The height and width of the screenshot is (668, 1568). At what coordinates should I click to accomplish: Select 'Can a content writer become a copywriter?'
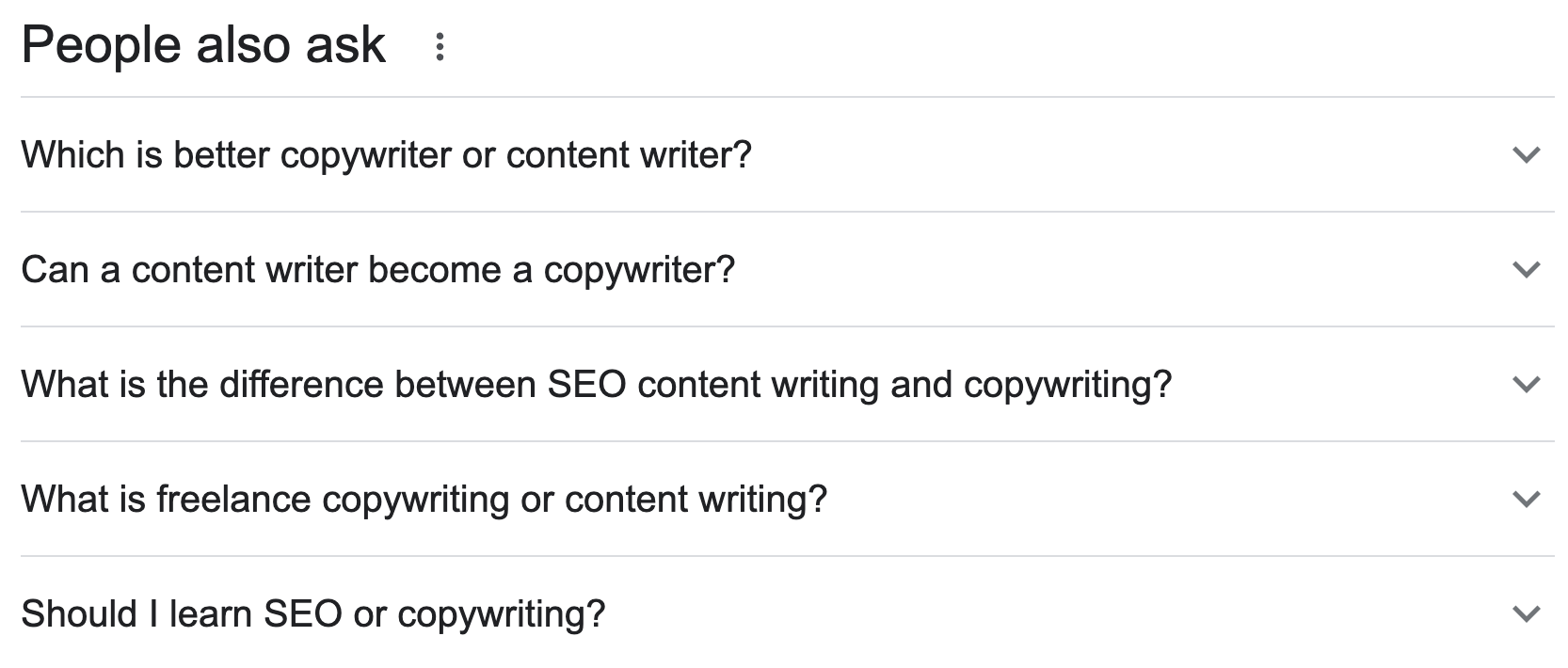pyautogui.click(x=378, y=270)
